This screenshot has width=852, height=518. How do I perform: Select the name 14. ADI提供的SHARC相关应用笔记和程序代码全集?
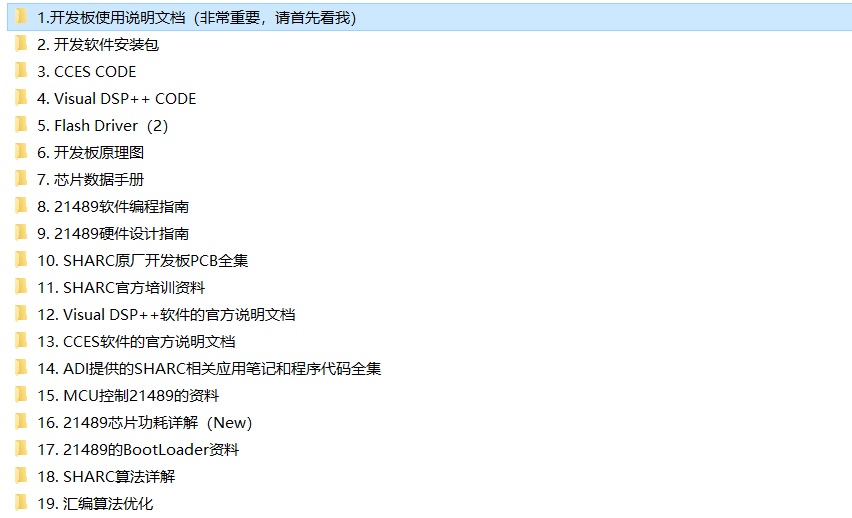[x=209, y=369]
